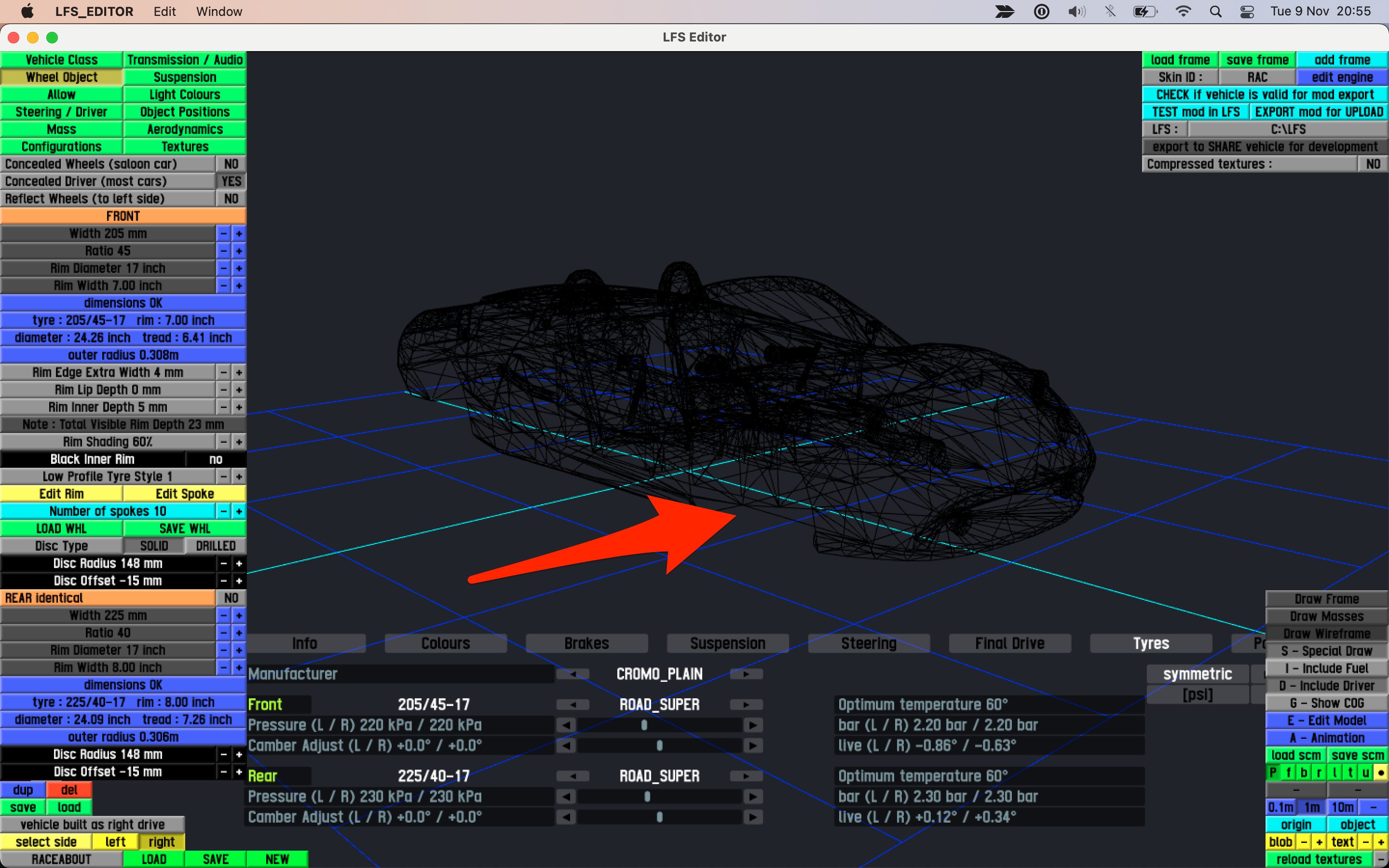Click the Front Camber Adjust slider handle
This screenshot has width=1389, height=868.
(659, 746)
